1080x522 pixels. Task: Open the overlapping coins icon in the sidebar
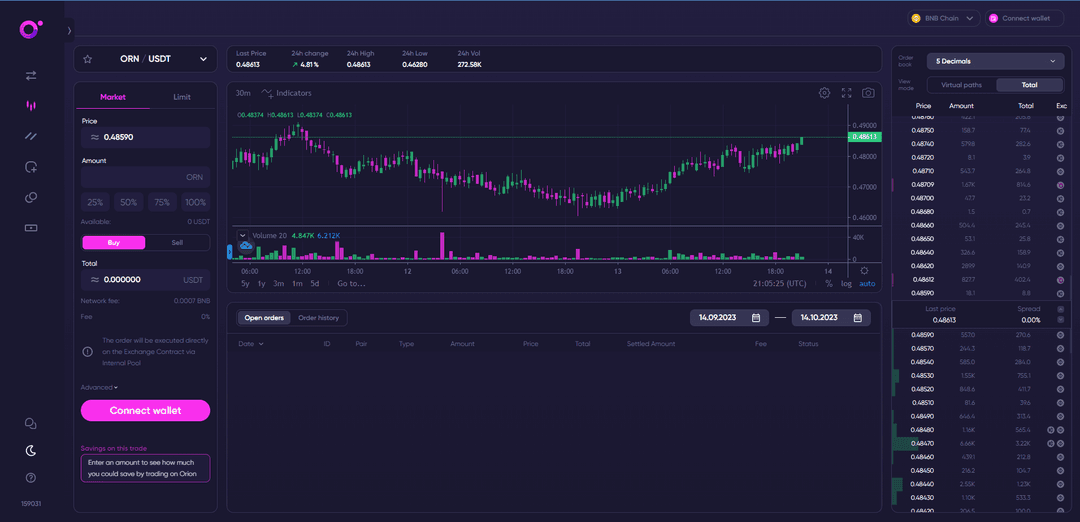[x=31, y=198]
